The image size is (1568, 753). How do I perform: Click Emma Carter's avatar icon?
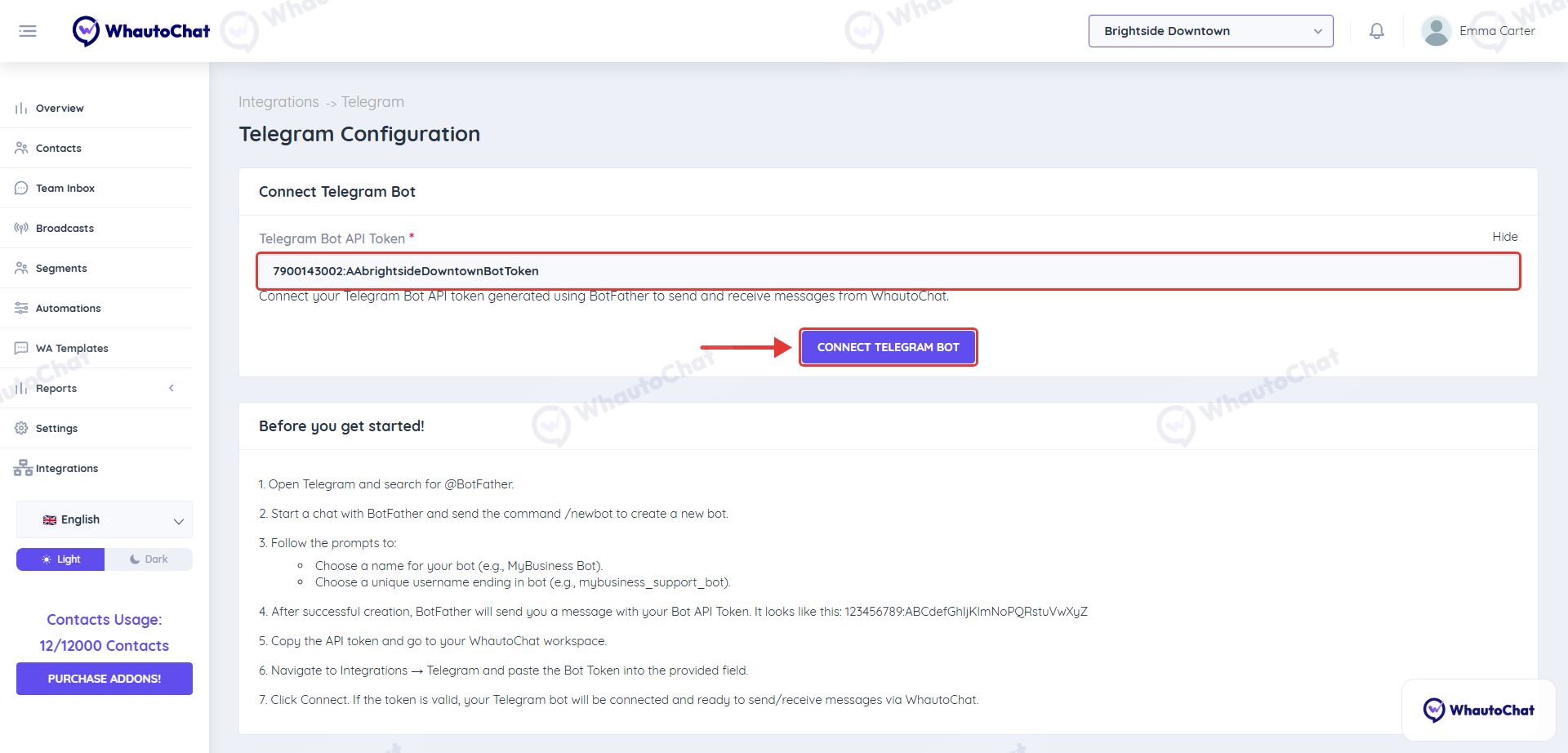(1436, 31)
